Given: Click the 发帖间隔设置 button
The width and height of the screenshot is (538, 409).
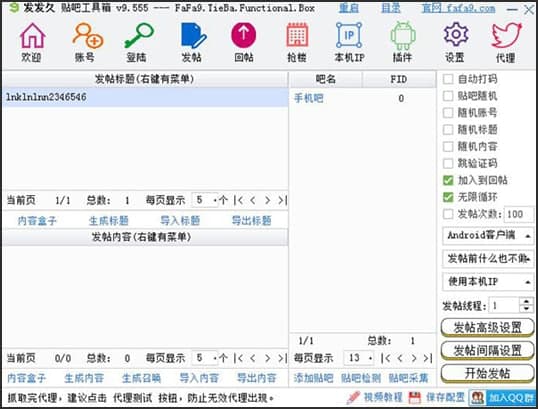Looking at the screenshot, I should 488,351.
